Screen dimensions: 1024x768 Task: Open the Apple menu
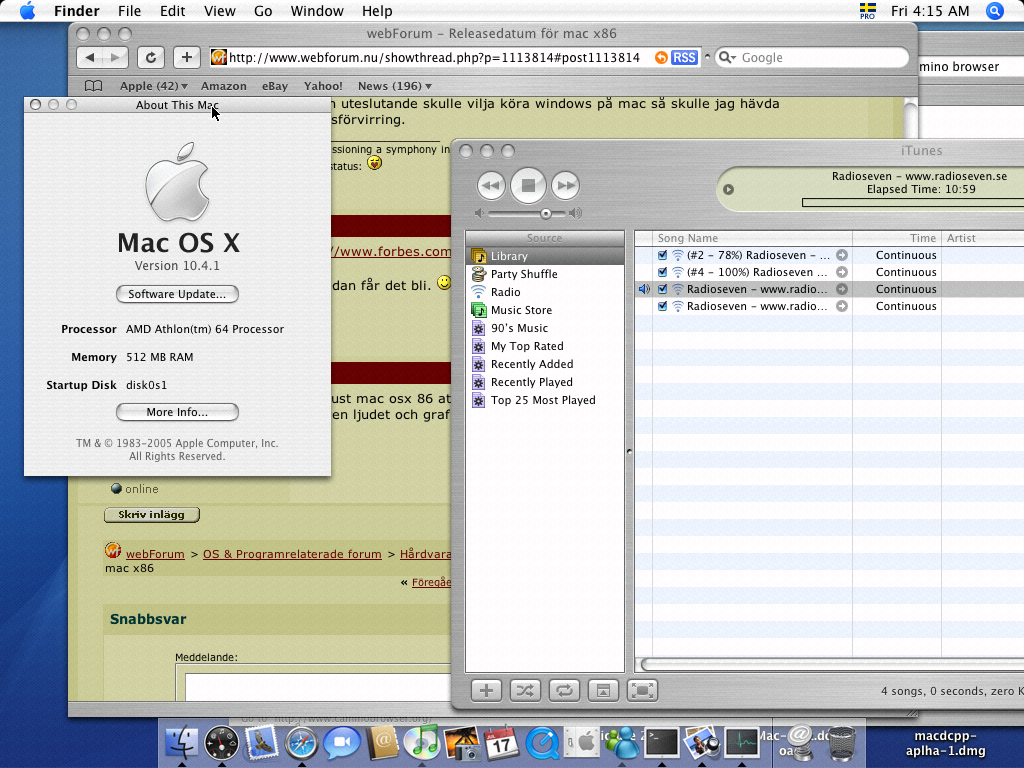tap(27, 11)
